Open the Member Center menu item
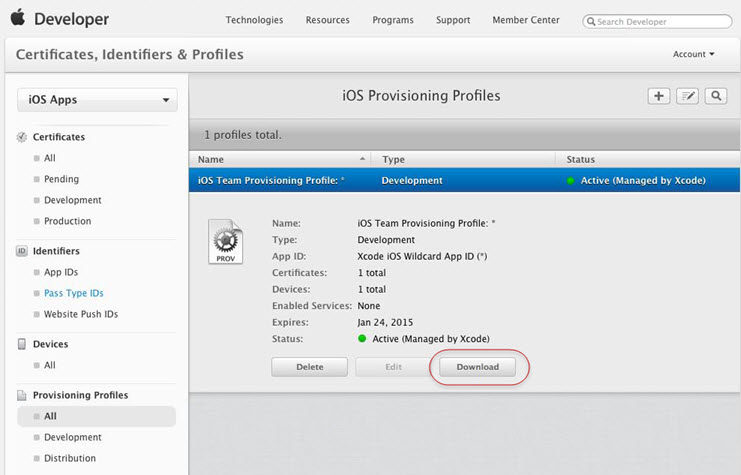 click(526, 20)
